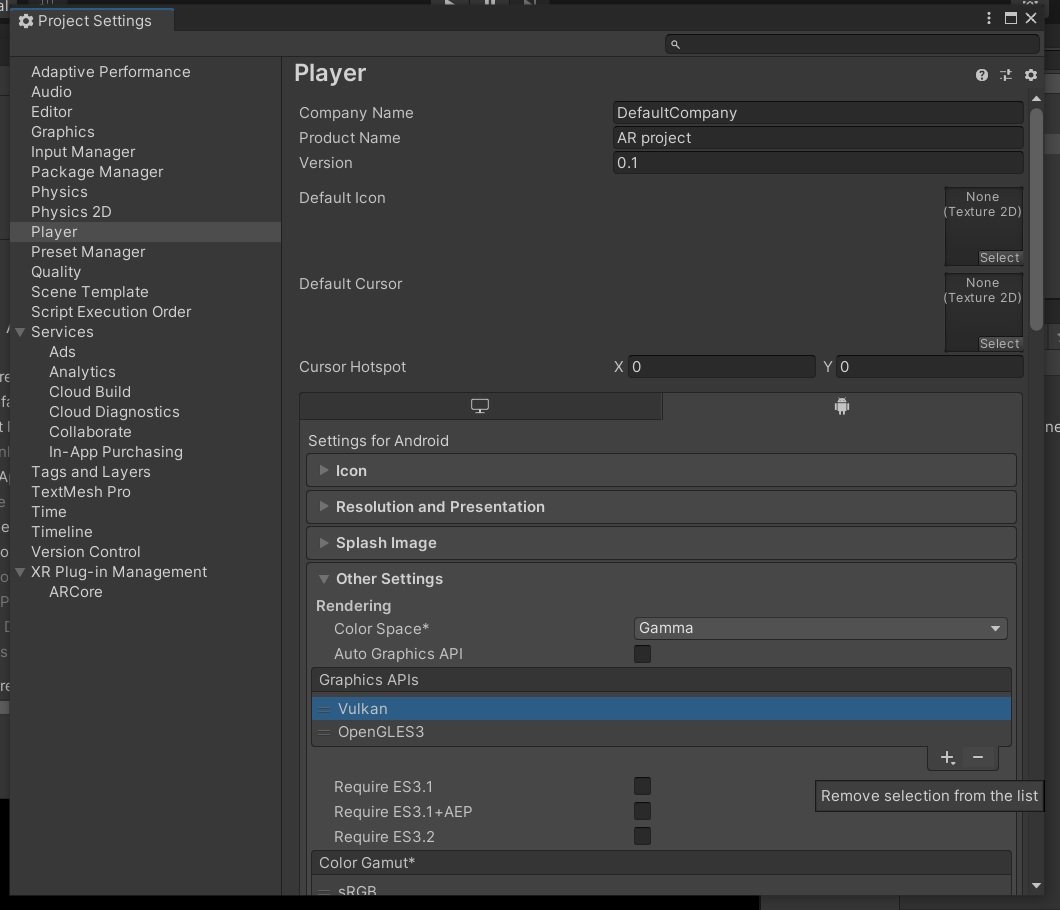Switch to the Android platform tab
Viewport: 1060px width, 910px height.
pos(842,406)
